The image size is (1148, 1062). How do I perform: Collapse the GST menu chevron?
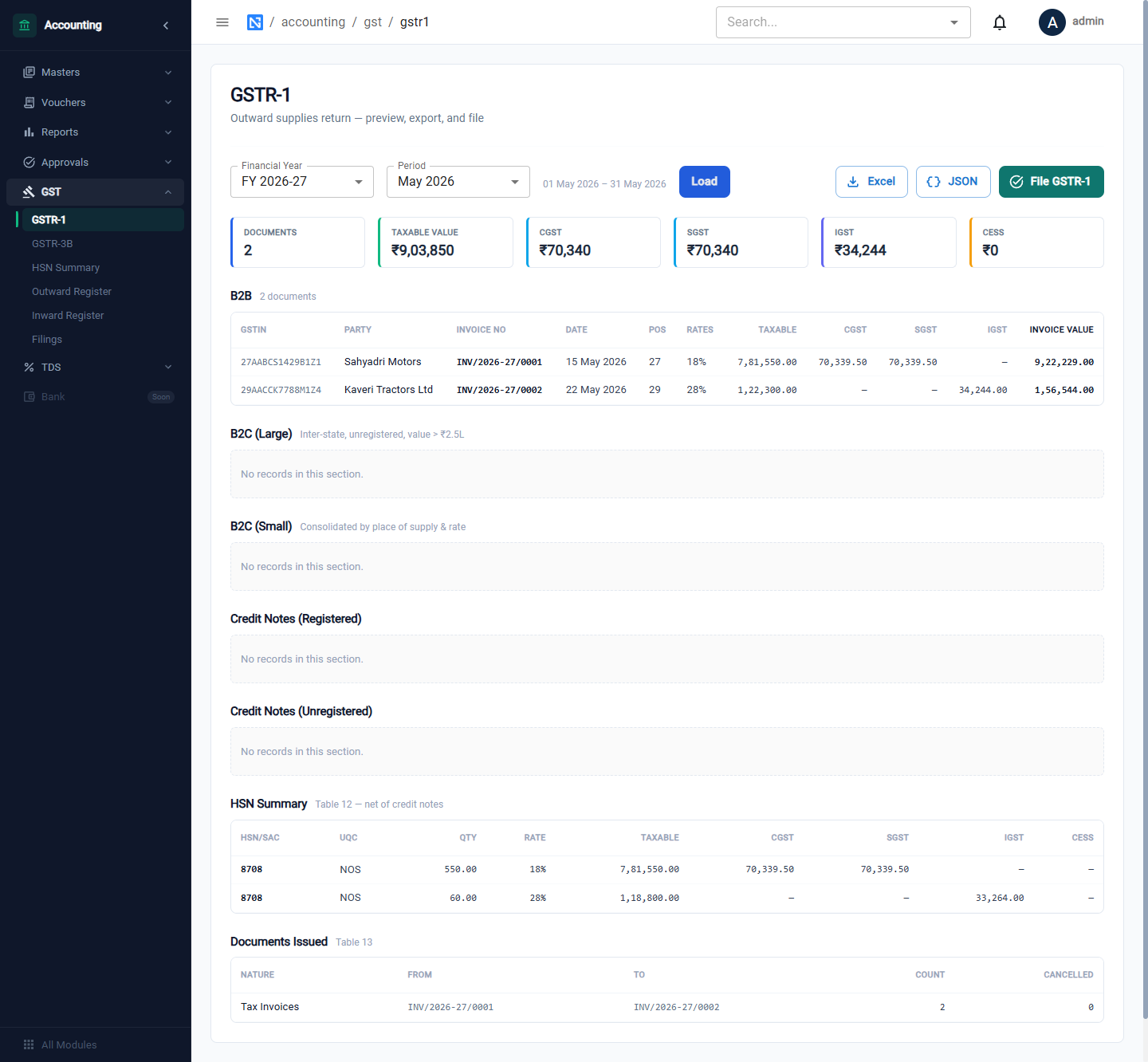point(168,192)
